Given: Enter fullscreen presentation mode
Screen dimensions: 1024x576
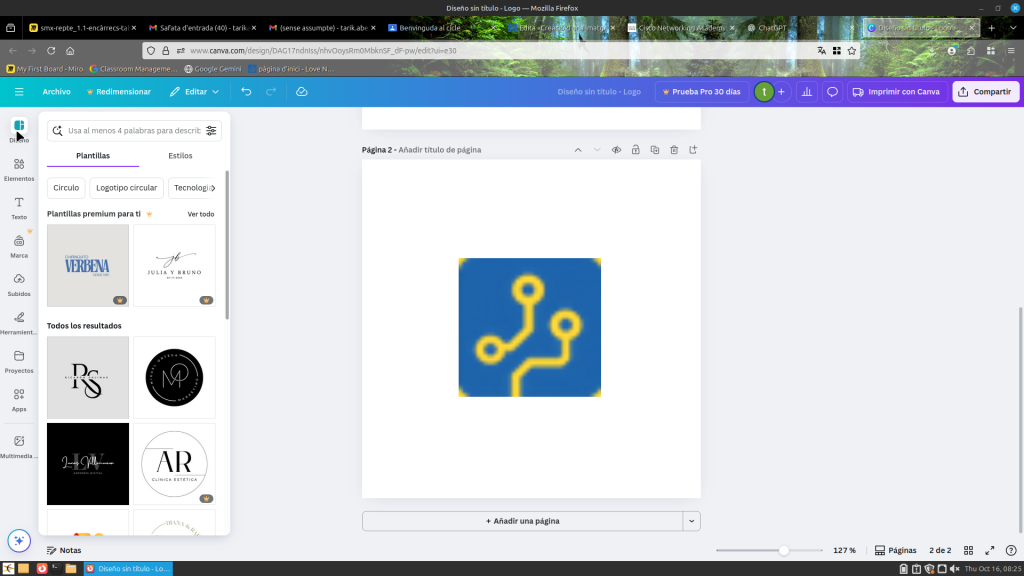Looking at the screenshot, I should coord(990,550).
